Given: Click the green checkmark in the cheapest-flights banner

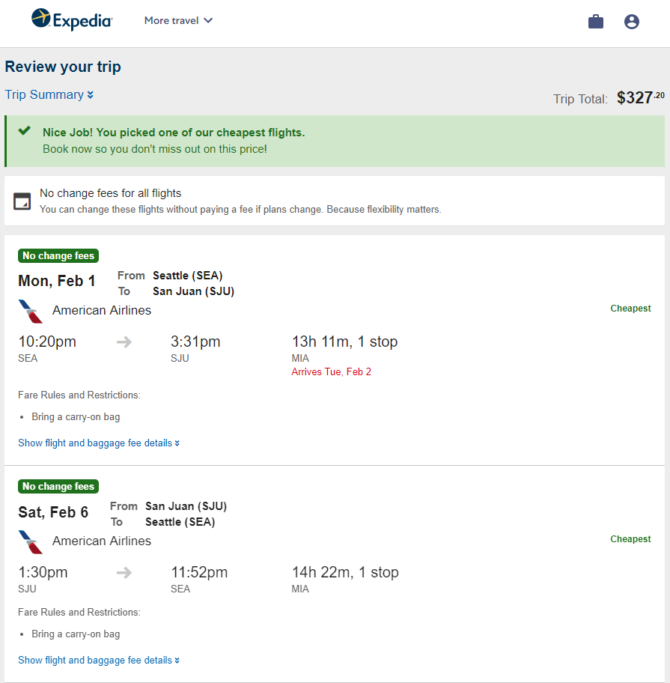Looking at the screenshot, I should (24, 131).
